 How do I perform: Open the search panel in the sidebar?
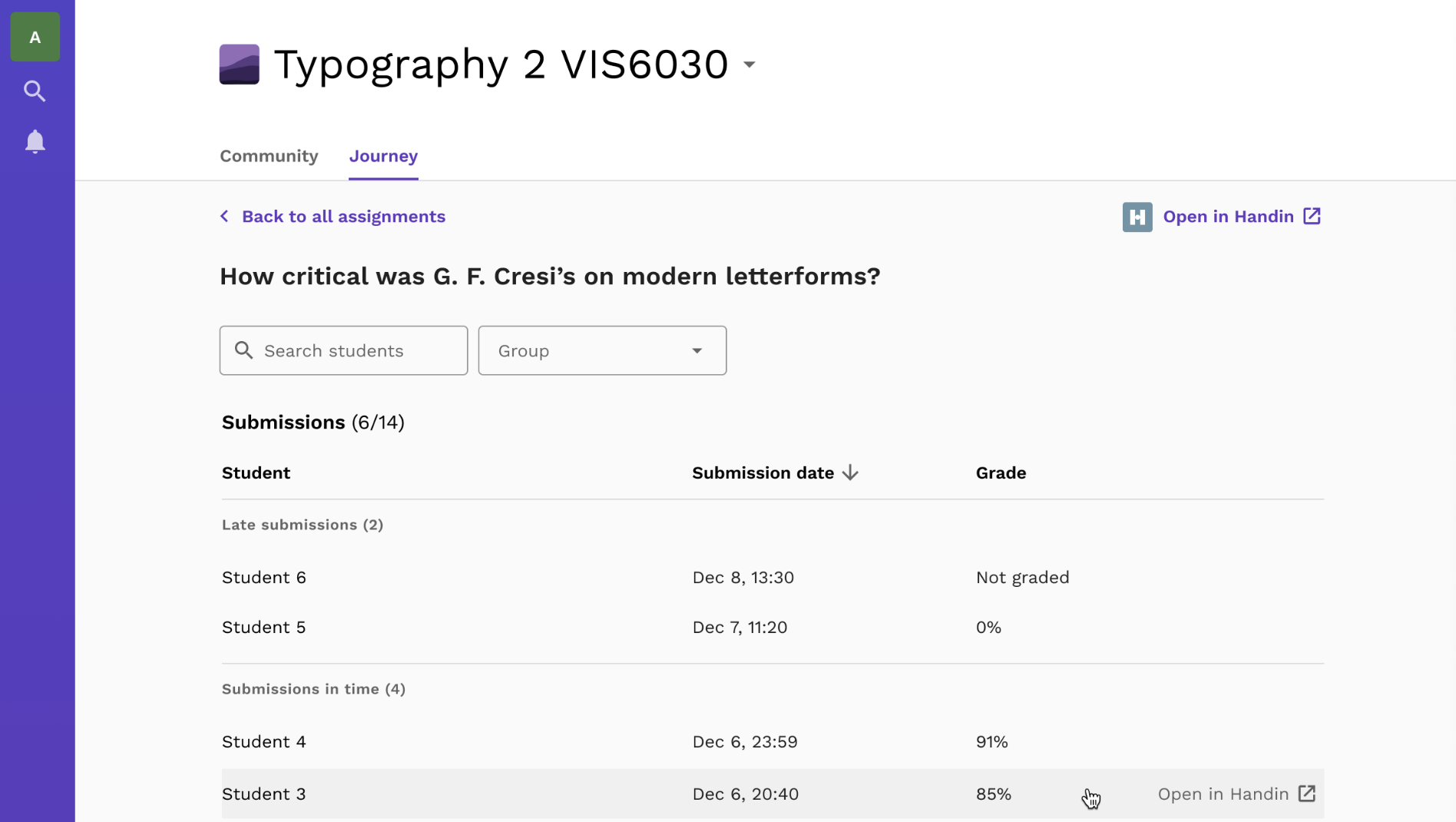[x=35, y=91]
